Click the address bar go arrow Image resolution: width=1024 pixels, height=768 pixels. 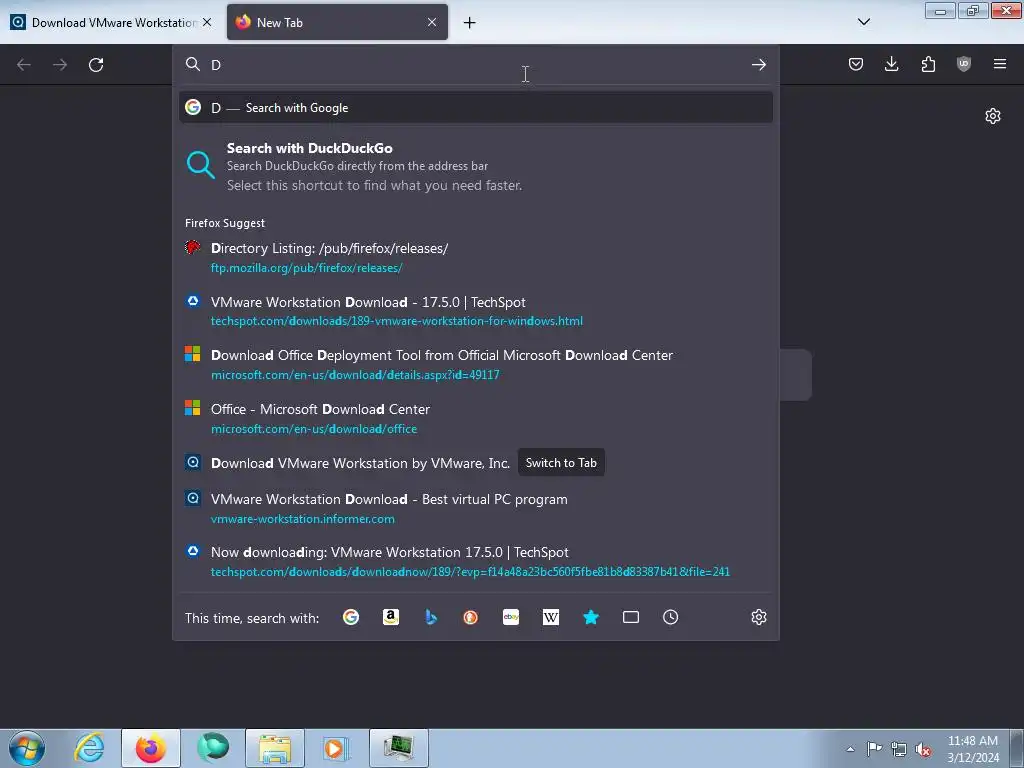tap(758, 65)
